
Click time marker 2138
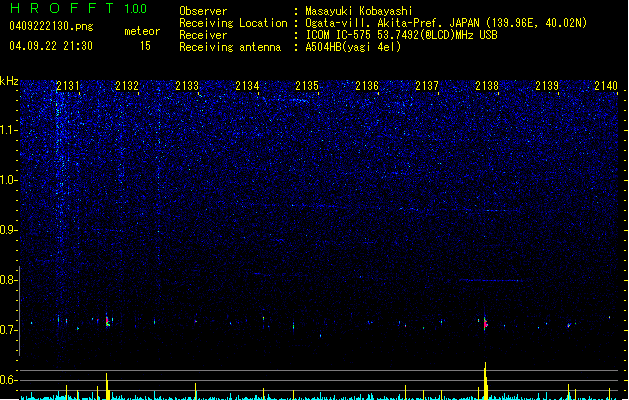(x=487, y=86)
